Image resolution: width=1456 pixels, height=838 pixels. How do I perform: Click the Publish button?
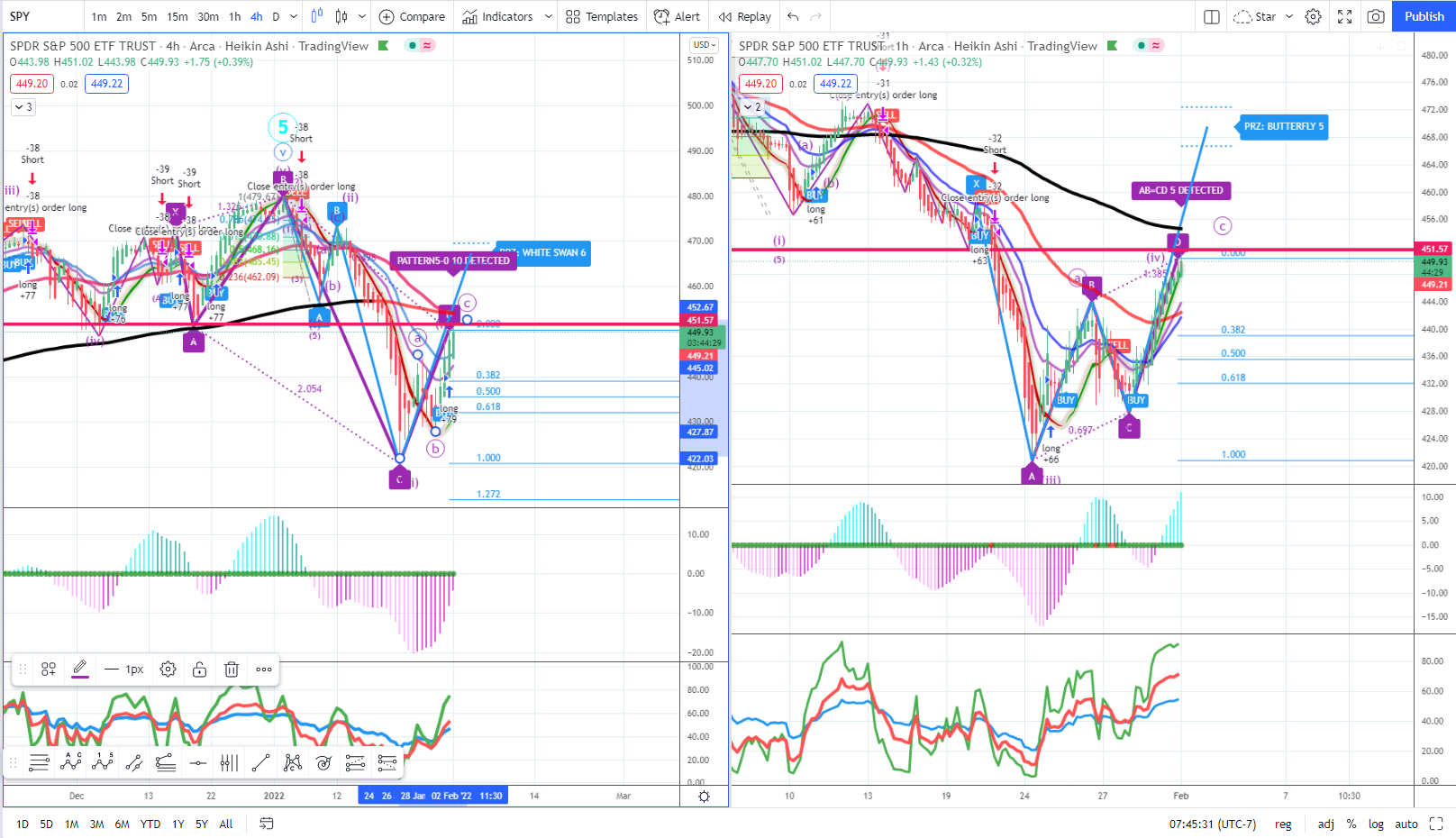[1424, 16]
